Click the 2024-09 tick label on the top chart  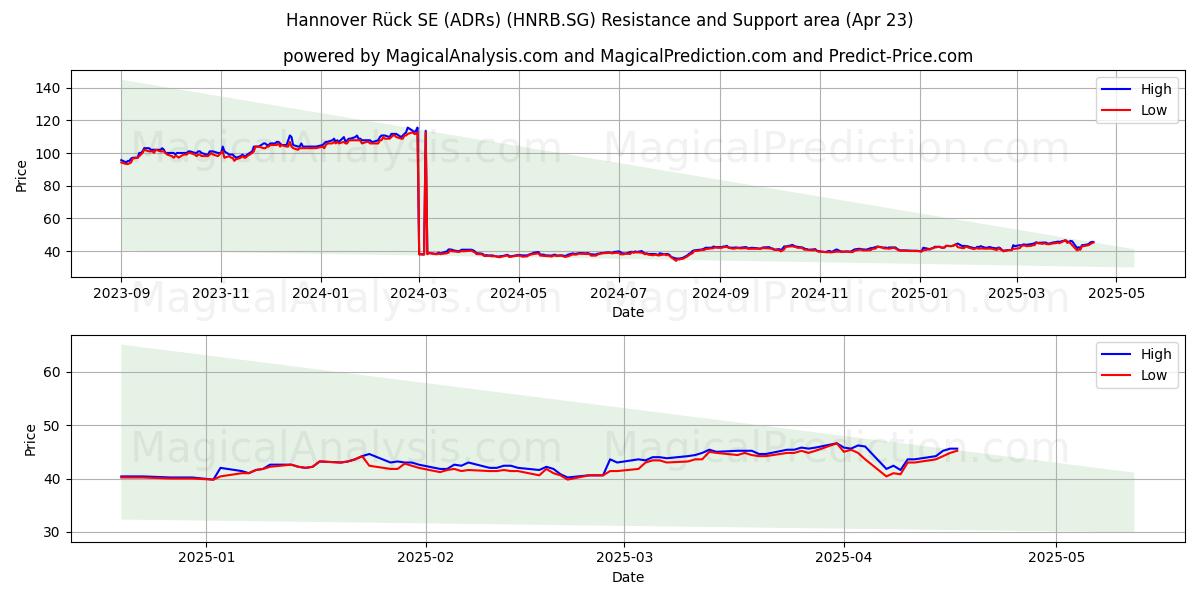[718, 294]
